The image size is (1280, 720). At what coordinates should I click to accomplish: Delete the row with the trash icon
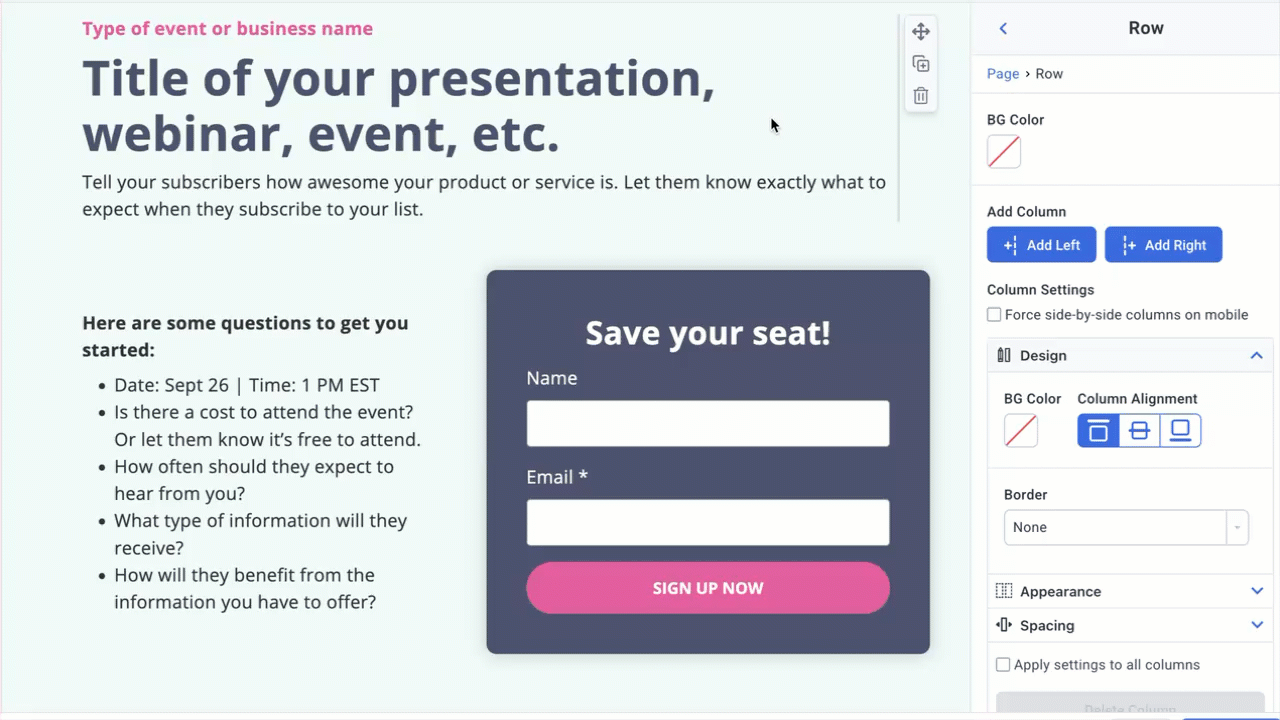(920, 95)
